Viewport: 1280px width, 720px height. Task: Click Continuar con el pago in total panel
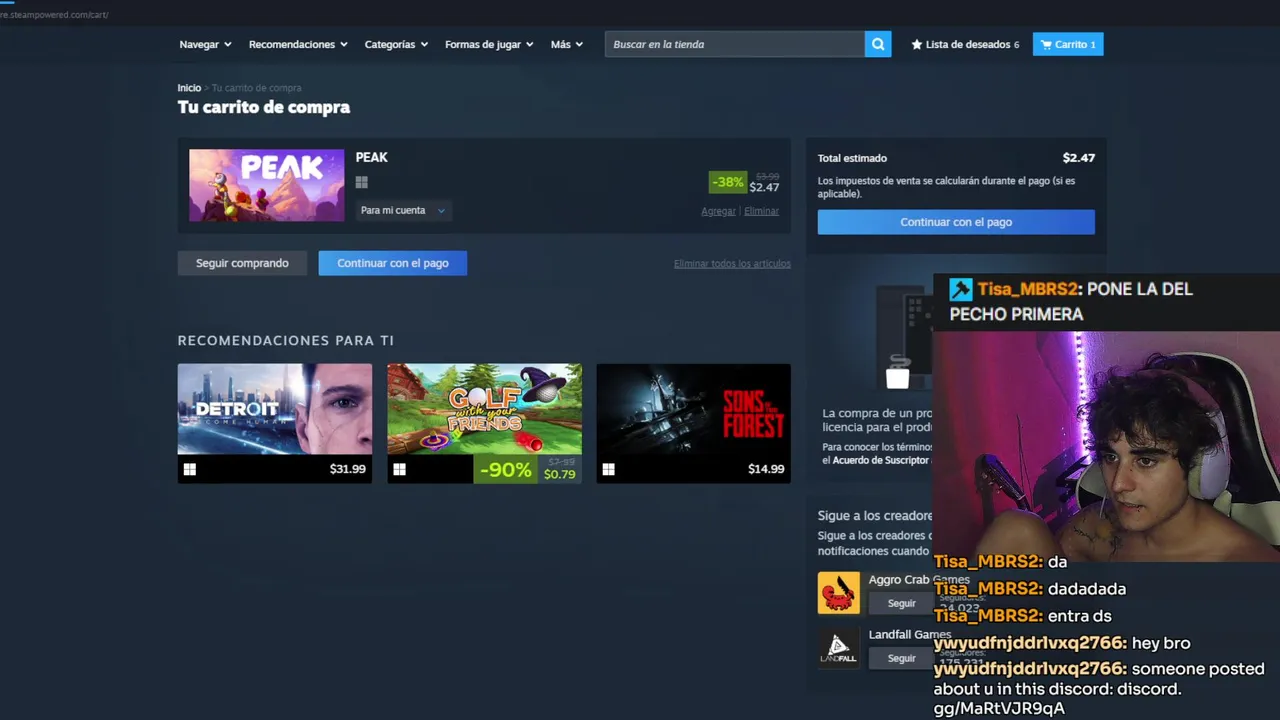(x=956, y=222)
